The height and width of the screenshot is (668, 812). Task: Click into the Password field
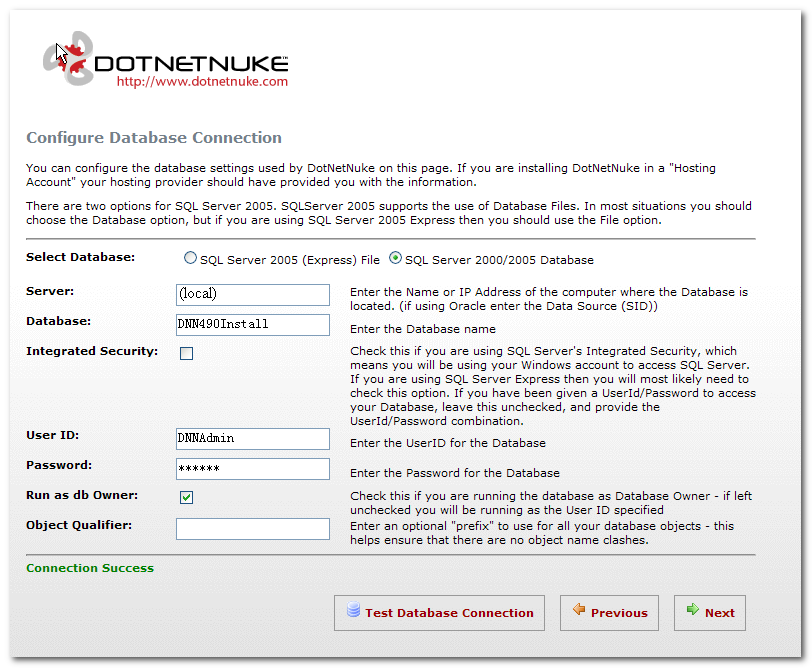click(x=253, y=469)
